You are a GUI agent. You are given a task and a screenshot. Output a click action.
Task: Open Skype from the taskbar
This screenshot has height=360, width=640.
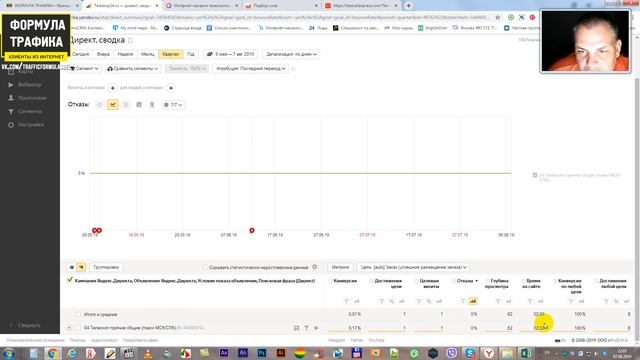click(x=470, y=353)
